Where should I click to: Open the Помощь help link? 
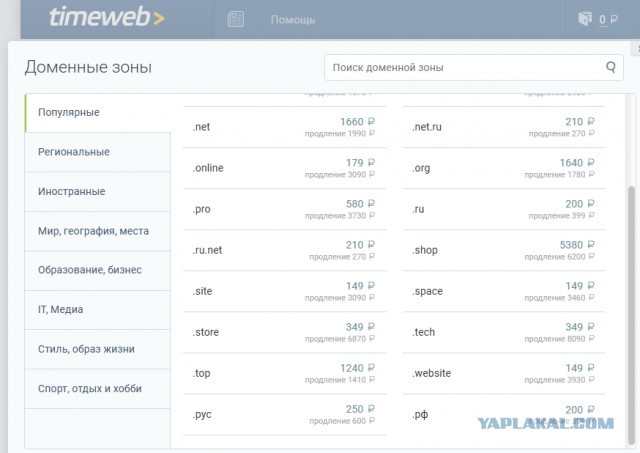tap(293, 20)
